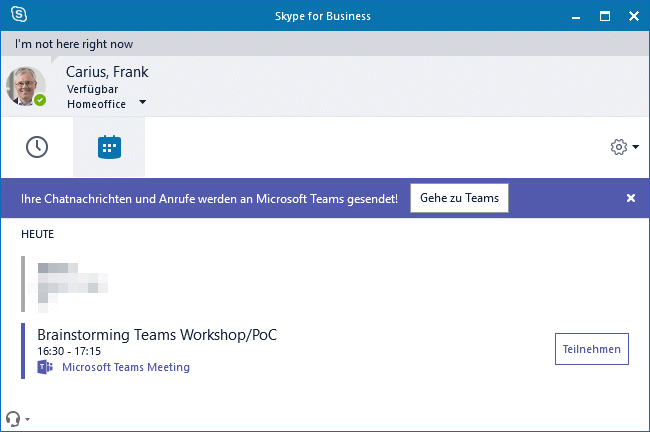The width and height of the screenshot is (650, 432).
Task: Edit the personal note "I'm not here right now"
Action: [x=74, y=44]
